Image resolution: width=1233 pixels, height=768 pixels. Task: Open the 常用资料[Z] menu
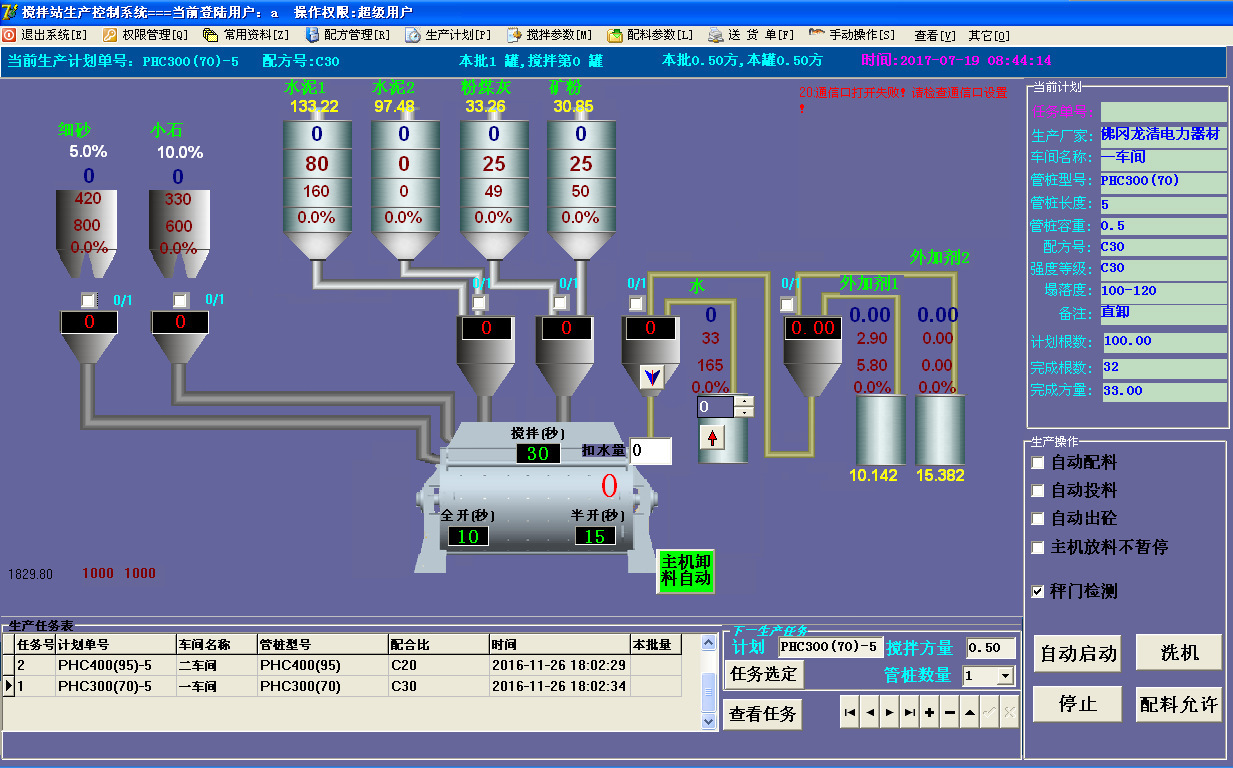[x=247, y=35]
